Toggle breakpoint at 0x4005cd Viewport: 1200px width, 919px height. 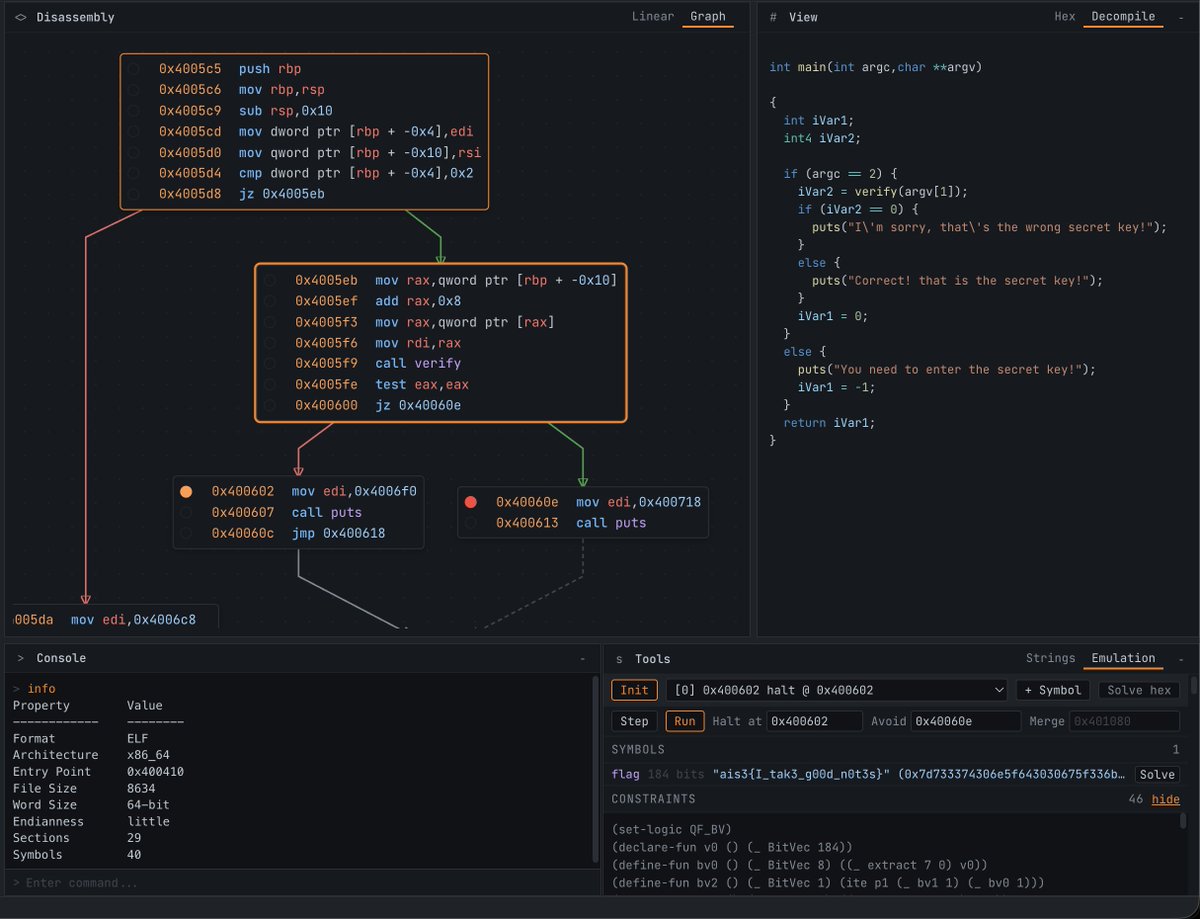coord(134,132)
